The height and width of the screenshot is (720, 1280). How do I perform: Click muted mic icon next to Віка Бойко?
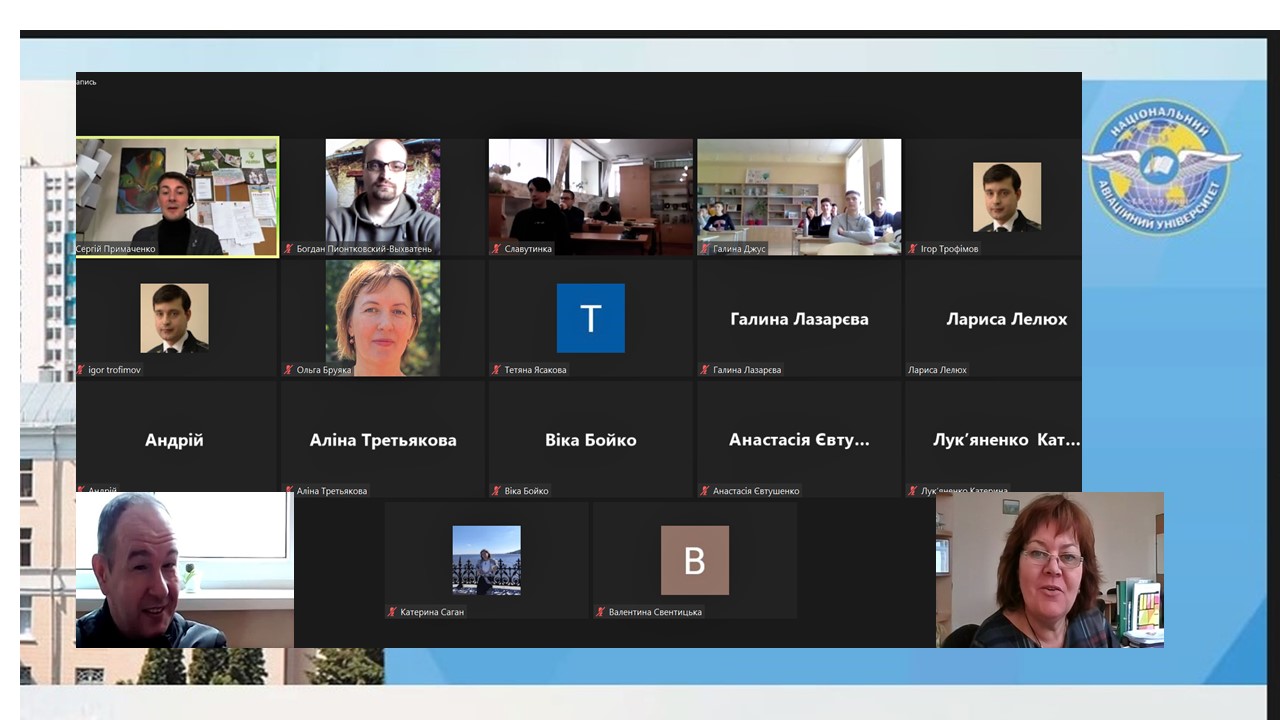pos(496,491)
